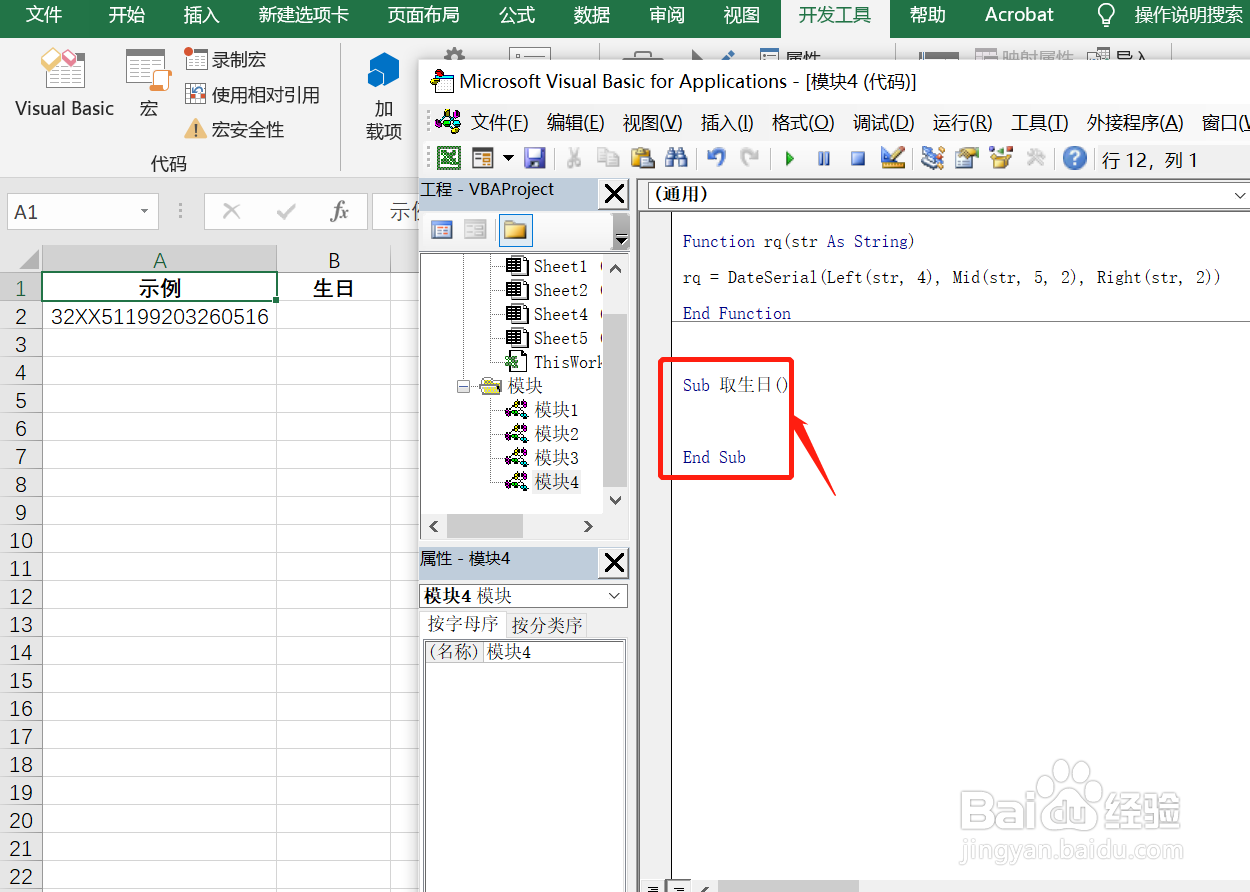Click Excel formula bar fx insert function

[340, 211]
